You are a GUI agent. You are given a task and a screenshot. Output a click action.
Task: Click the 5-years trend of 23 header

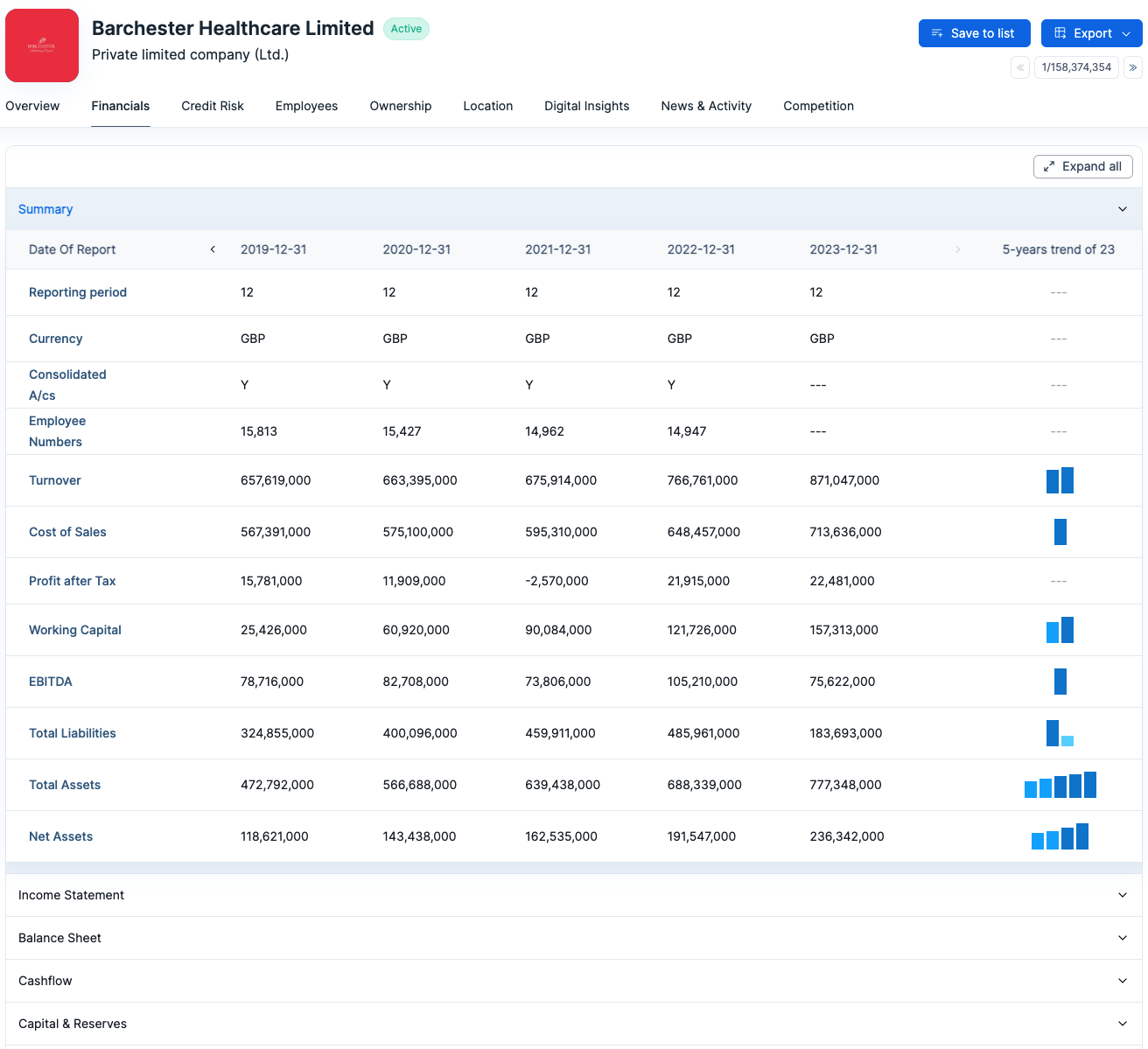point(1059,249)
